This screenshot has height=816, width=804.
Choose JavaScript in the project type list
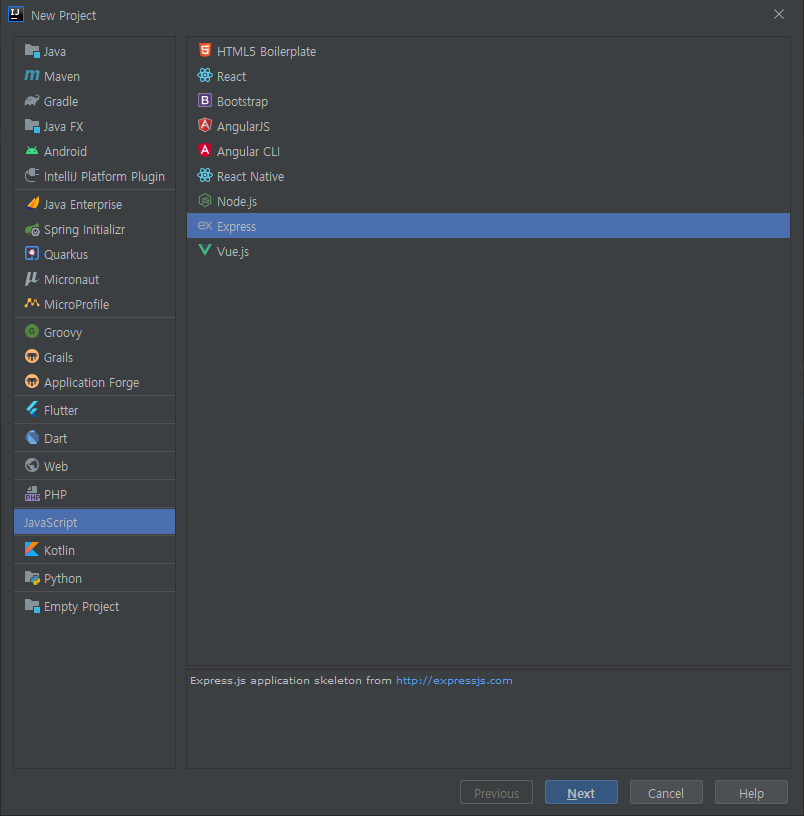click(x=94, y=522)
